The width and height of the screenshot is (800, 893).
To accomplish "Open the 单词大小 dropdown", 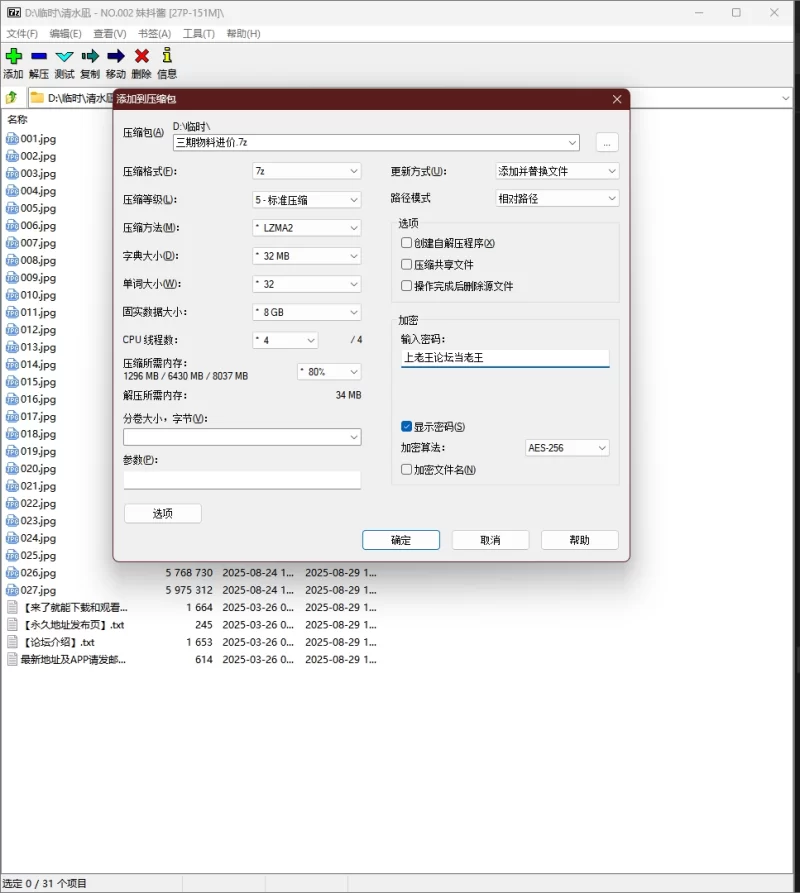I will (306, 284).
